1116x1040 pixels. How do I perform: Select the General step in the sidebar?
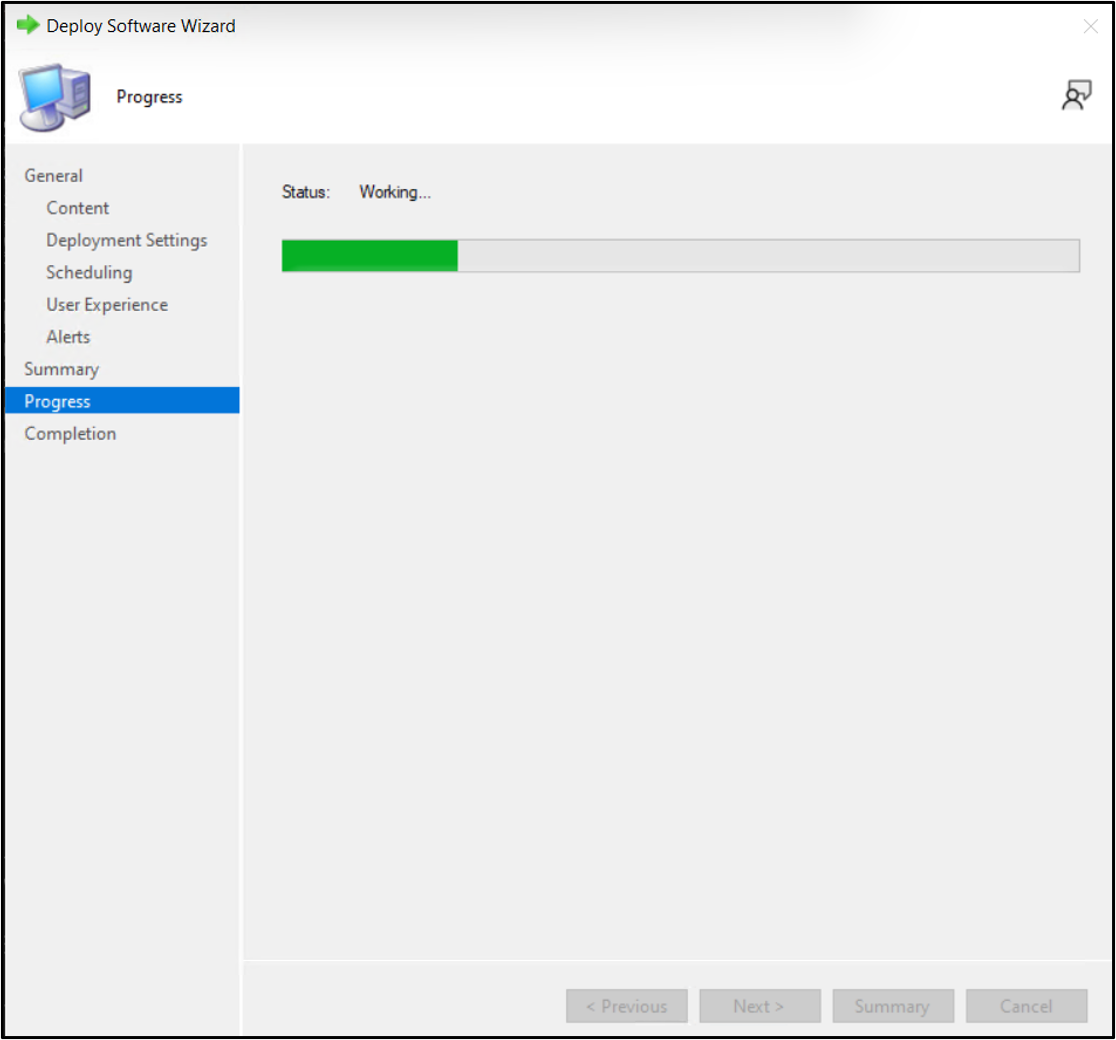[53, 176]
